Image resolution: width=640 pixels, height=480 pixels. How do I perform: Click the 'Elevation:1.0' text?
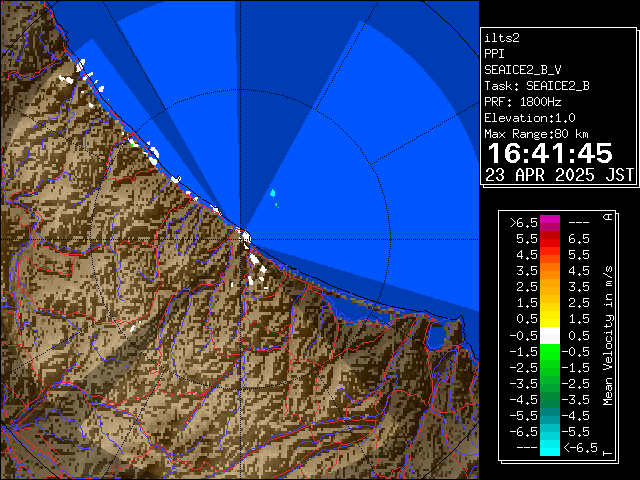530,118
